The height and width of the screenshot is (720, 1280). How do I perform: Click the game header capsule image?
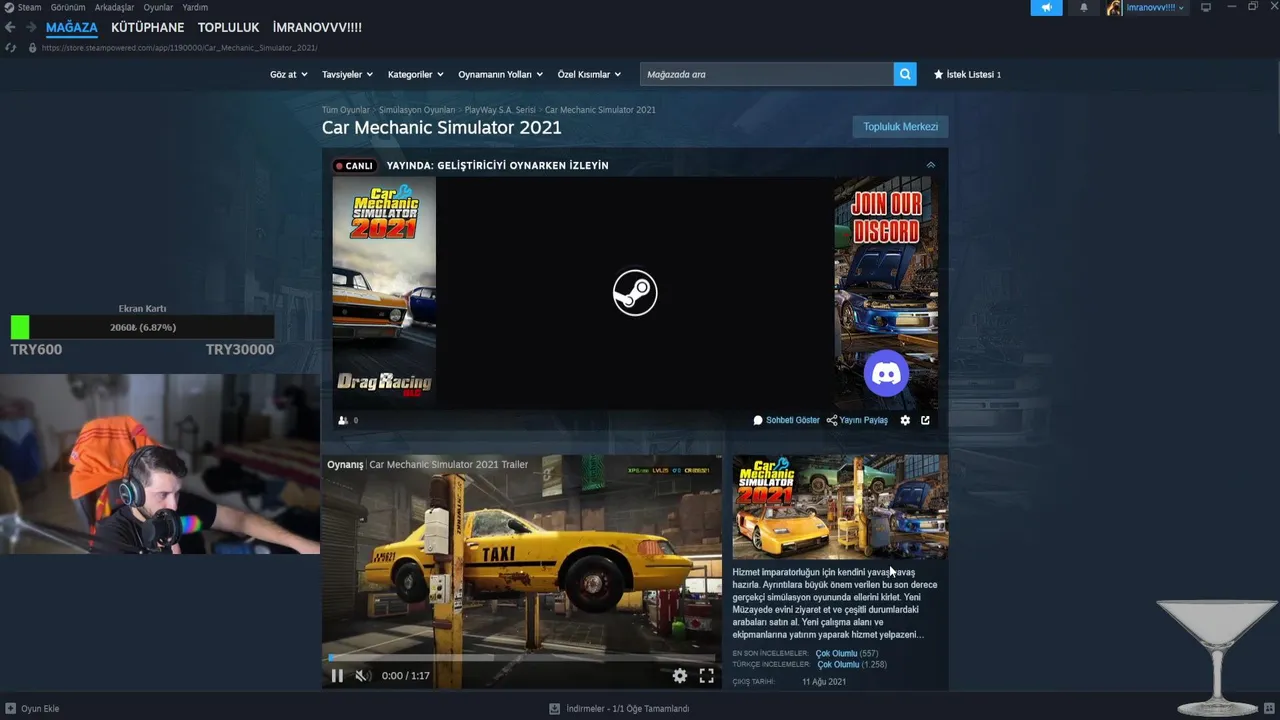coord(840,506)
